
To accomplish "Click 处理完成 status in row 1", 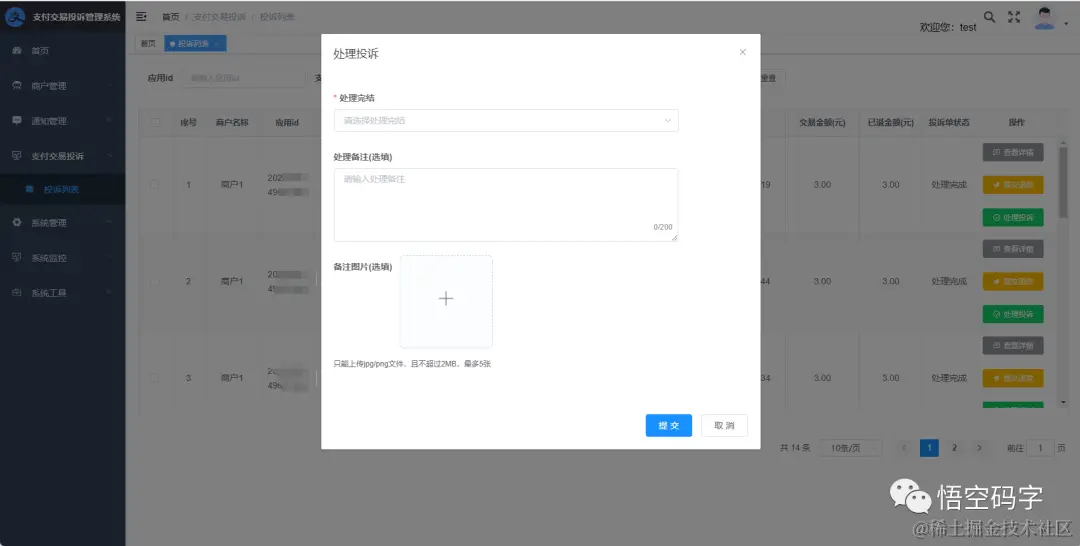I will pos(949,185).
